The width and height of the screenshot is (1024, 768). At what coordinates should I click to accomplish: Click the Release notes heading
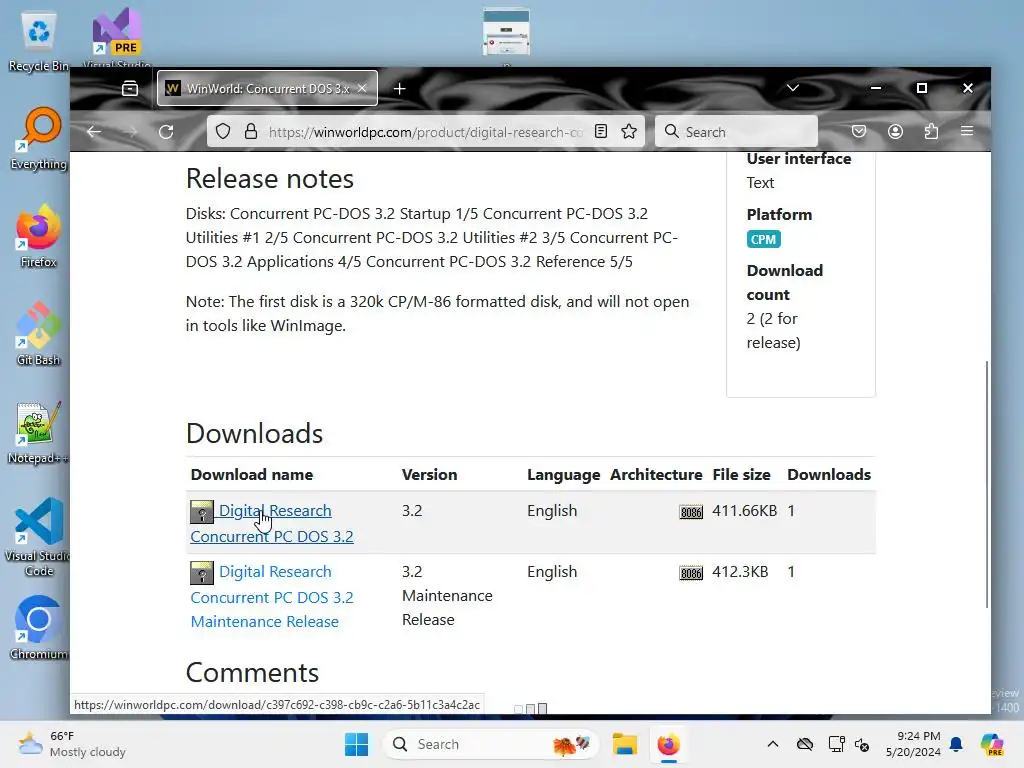[x=270, y=179]
